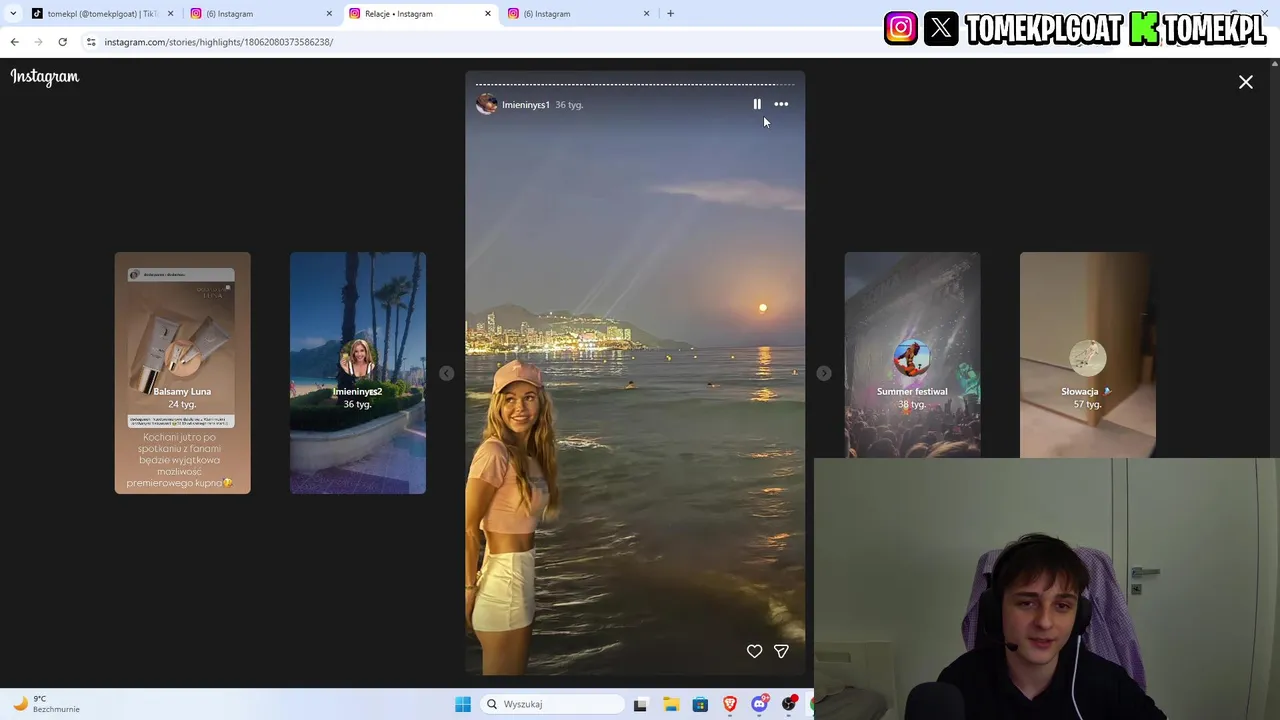Close the tomekpl TikTok tab
Screen dimensions: 1280x720
[170, 14]
